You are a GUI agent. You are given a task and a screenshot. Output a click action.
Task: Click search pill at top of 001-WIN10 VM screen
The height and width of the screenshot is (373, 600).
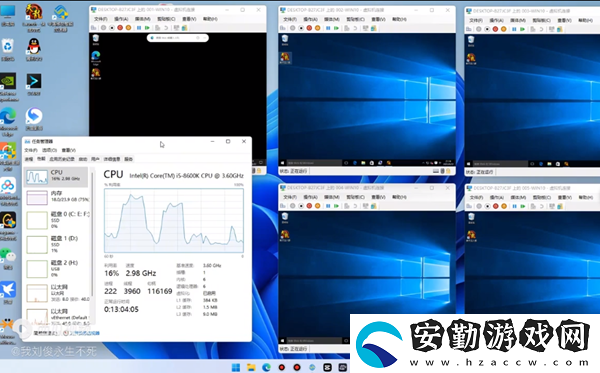[x=178, y=37]
